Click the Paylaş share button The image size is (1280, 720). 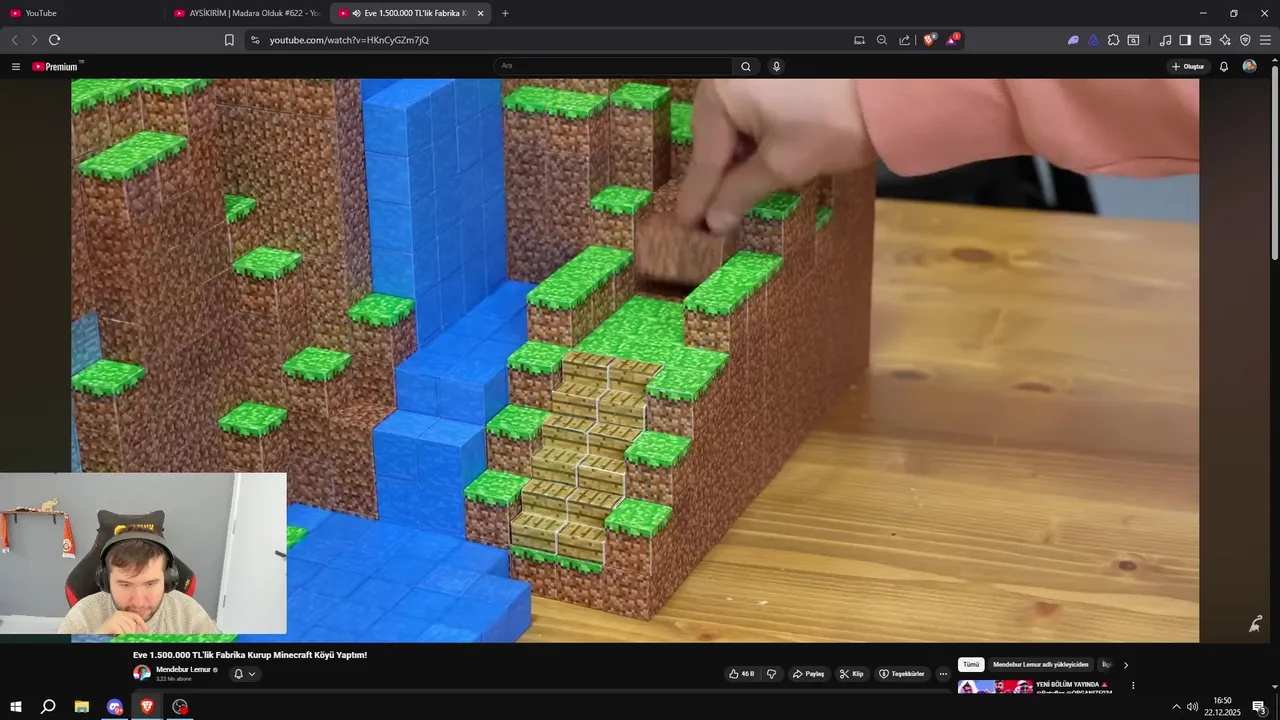pos(809,674)
